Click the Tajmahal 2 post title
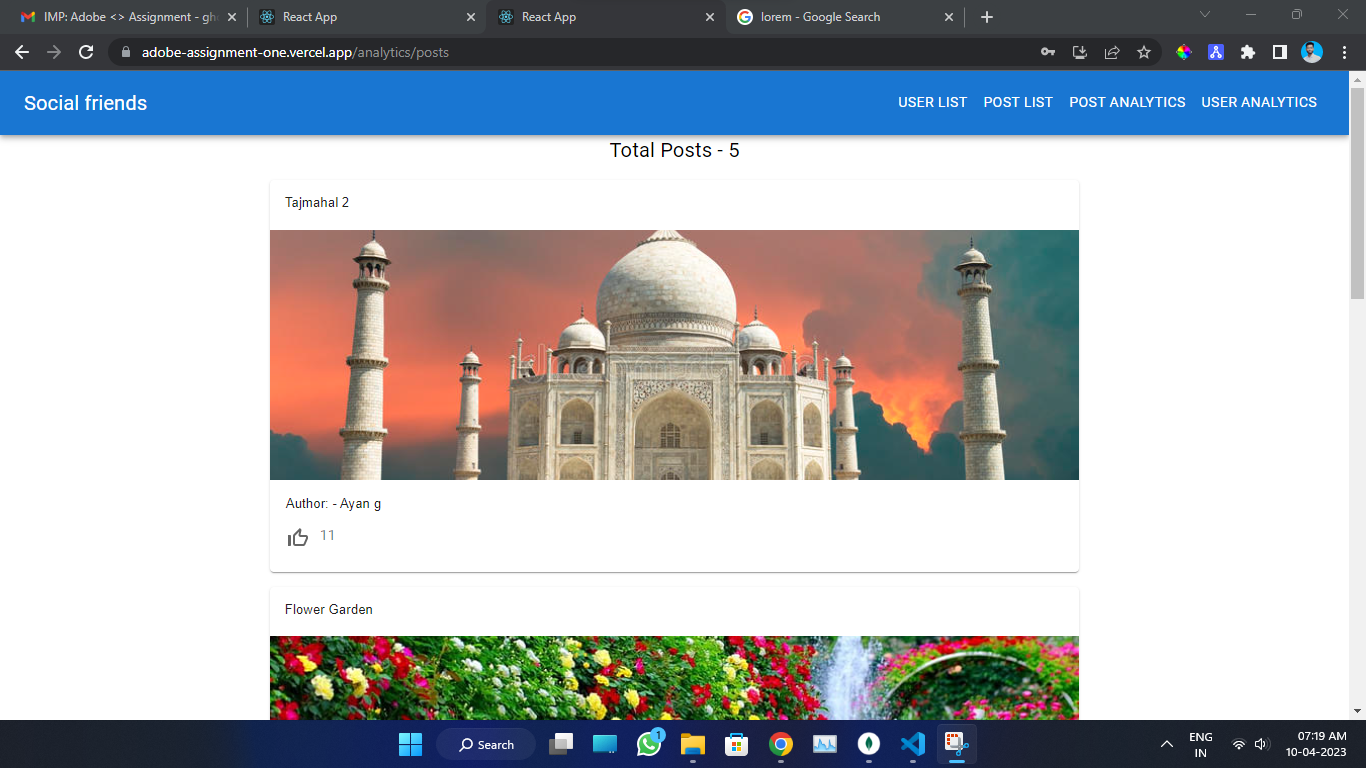 (x=317, y=203)
